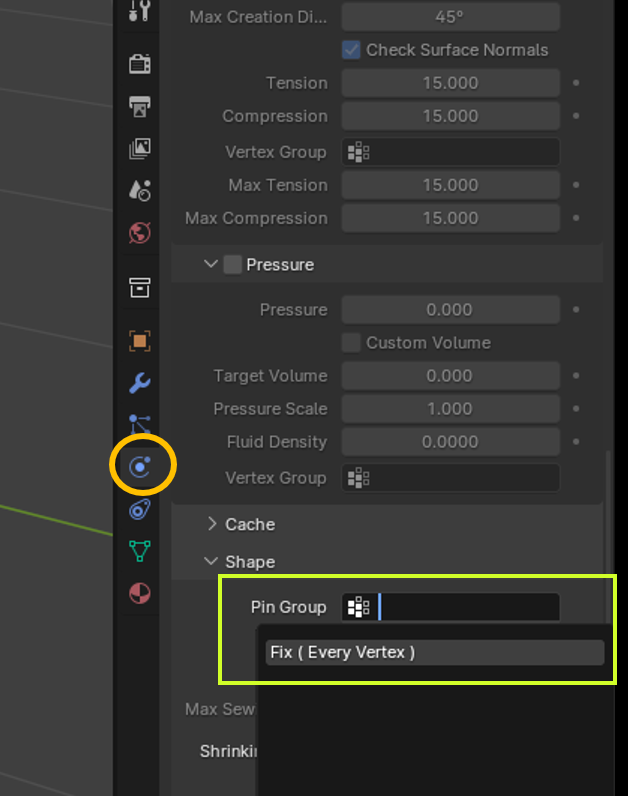This screenshot has width=628, height=796.
Task: Click the Vertex Group icon below Compression
Action: click(358, 152)
